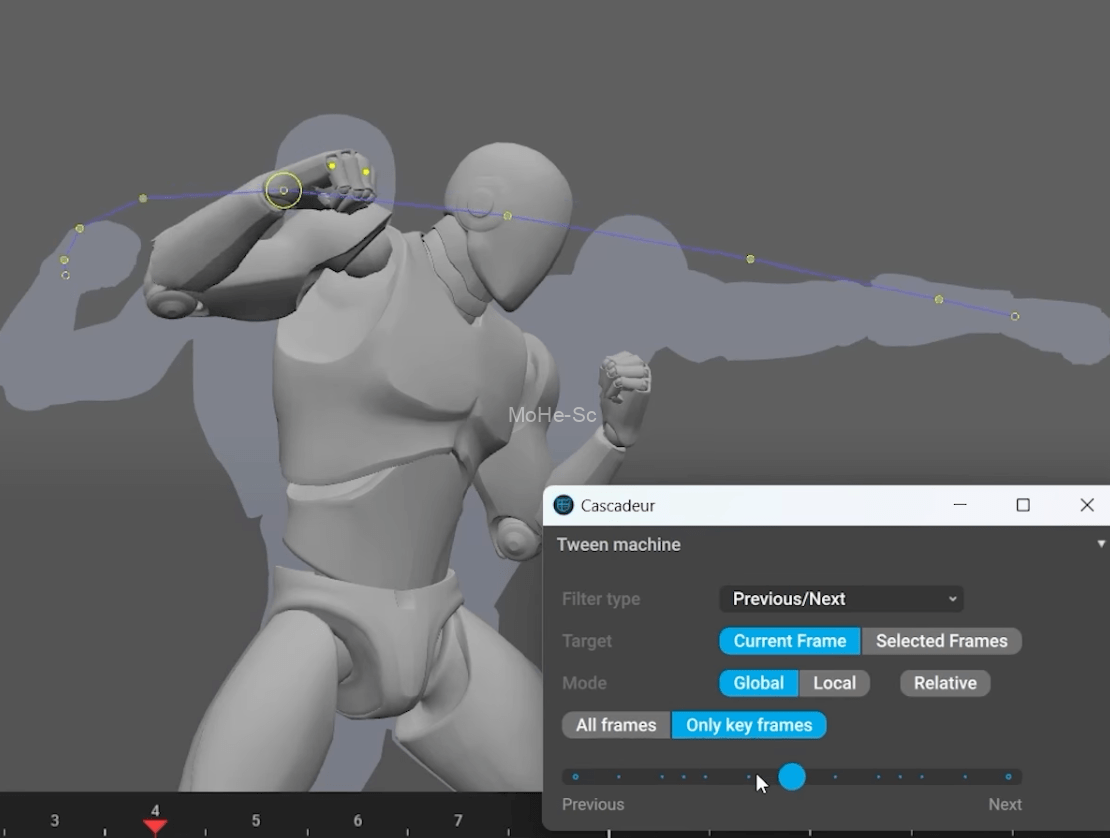Click the trajectory point at far right end
The image size is (1110, 838).
coord(1015,317)
